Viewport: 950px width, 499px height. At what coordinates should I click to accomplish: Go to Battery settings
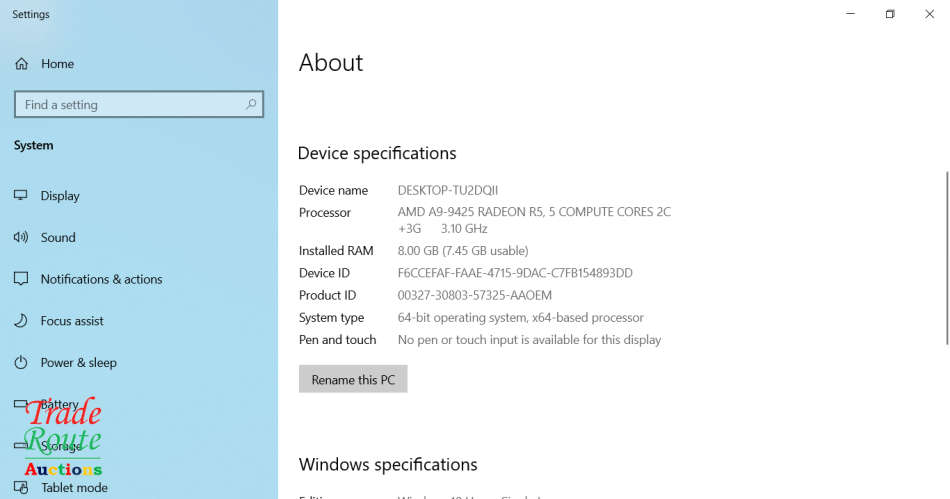point(60,404)
